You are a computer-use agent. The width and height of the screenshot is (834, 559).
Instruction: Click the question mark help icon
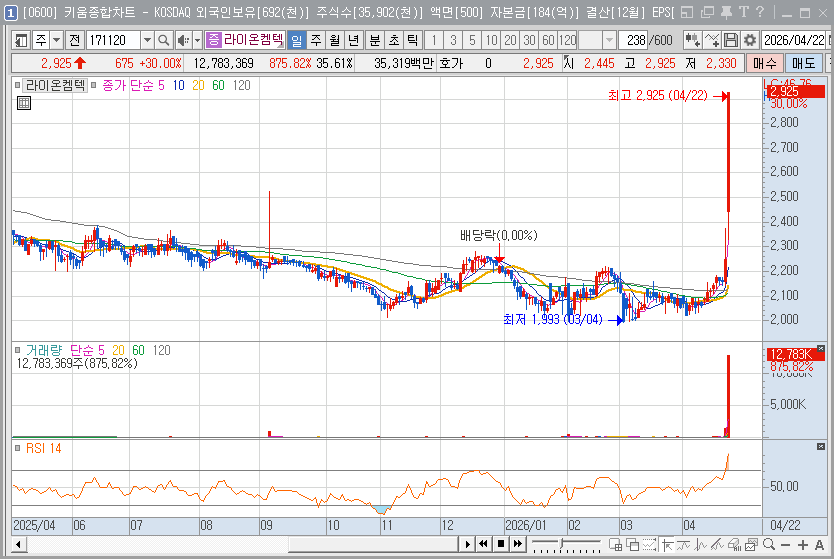tap(760, 12)
